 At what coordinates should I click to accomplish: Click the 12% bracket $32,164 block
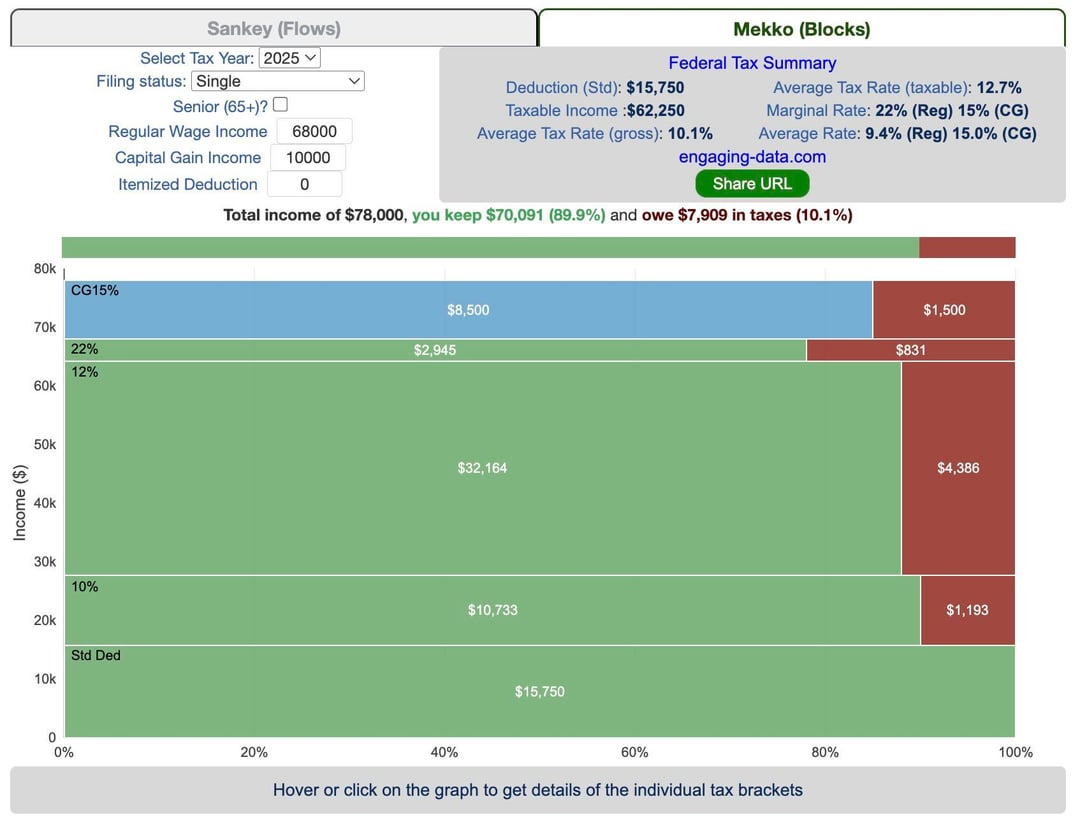pyautogui.click(x=482, y=468)
